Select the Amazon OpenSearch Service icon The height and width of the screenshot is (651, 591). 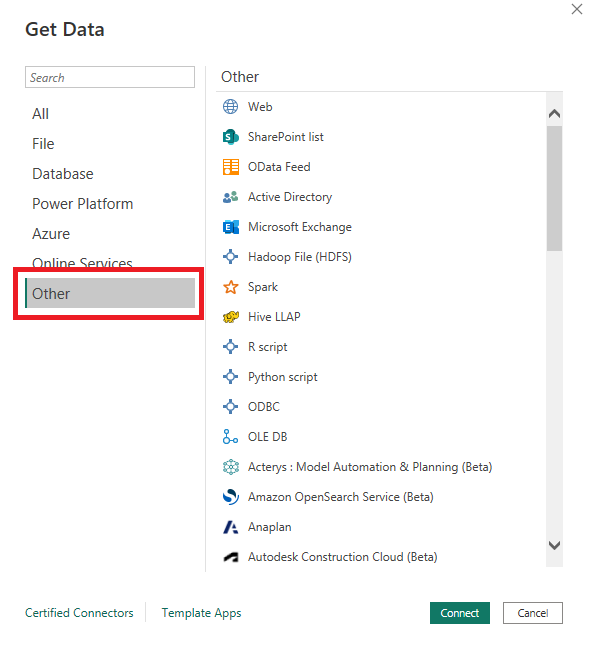coord(231,497)
